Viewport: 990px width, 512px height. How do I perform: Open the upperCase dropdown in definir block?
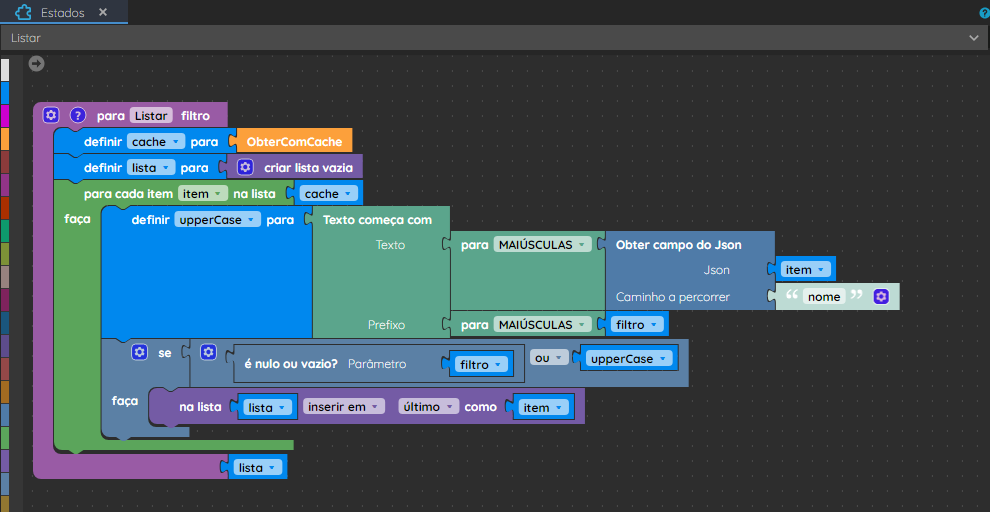pos(217,220)
